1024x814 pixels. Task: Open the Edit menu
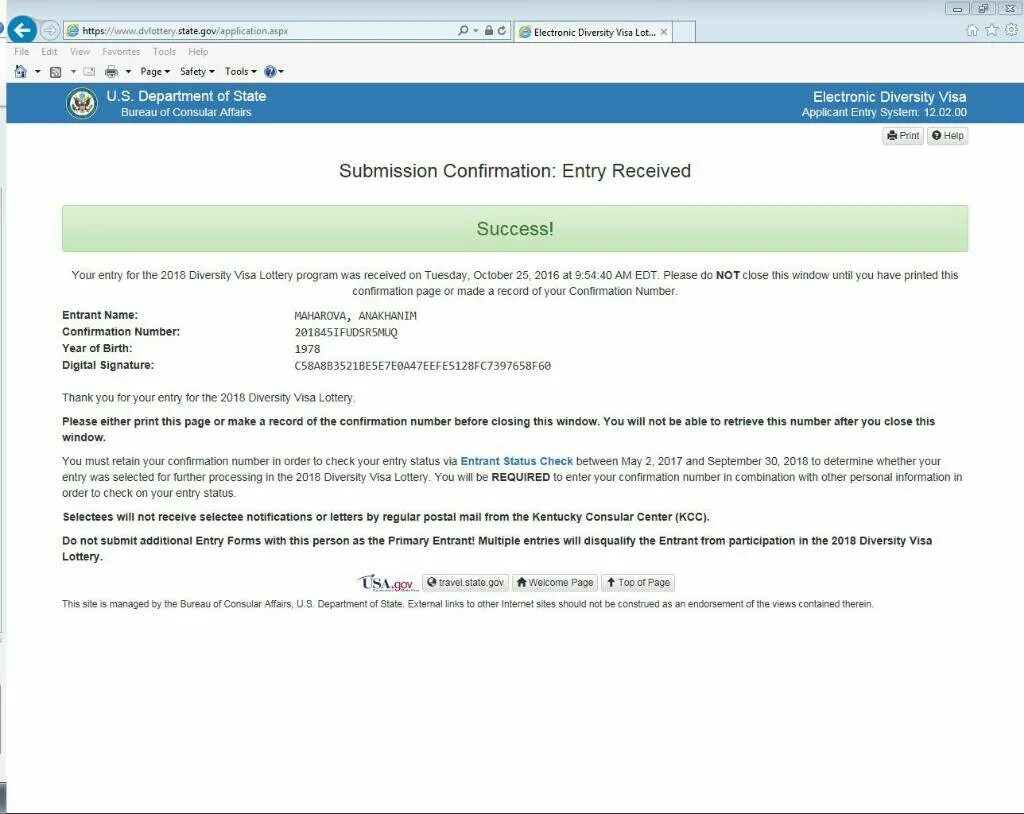coord(49,52)
